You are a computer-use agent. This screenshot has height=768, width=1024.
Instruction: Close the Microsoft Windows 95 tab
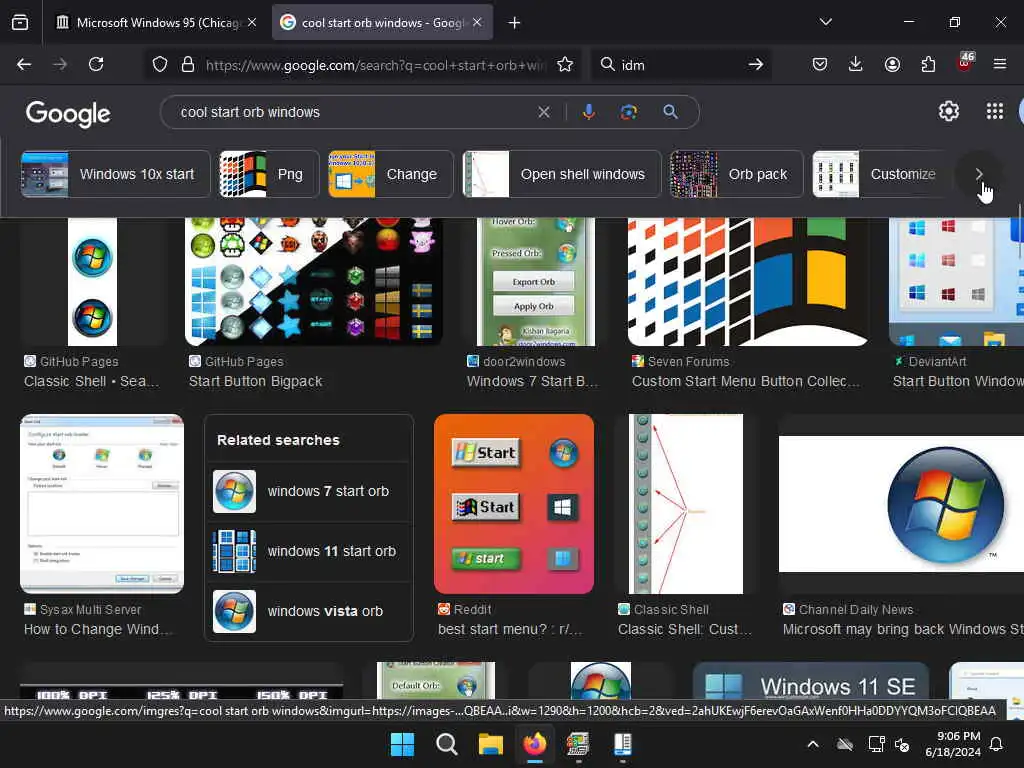pos(252,22)
